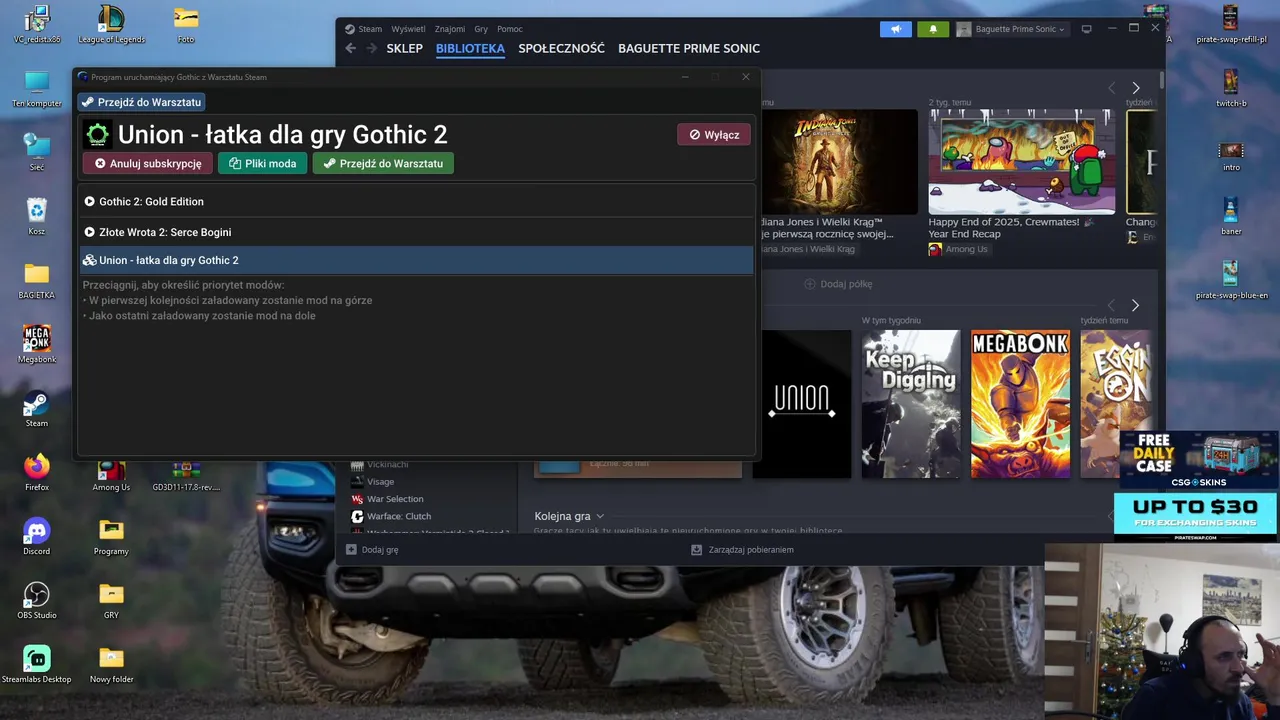Open the Kosz recycle bin
The image size is (1280, 720).
point(37,216)
